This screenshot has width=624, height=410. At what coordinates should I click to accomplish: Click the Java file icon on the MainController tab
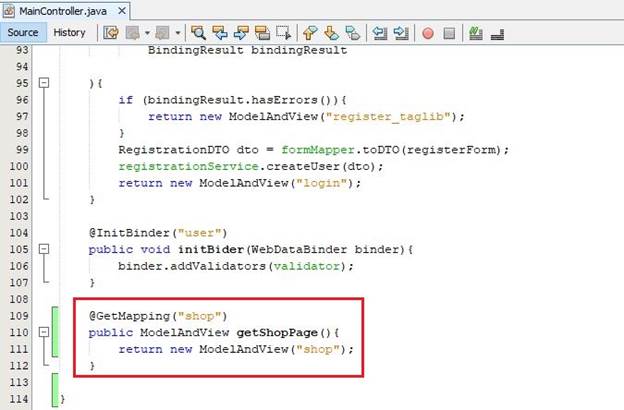point(9,11)
